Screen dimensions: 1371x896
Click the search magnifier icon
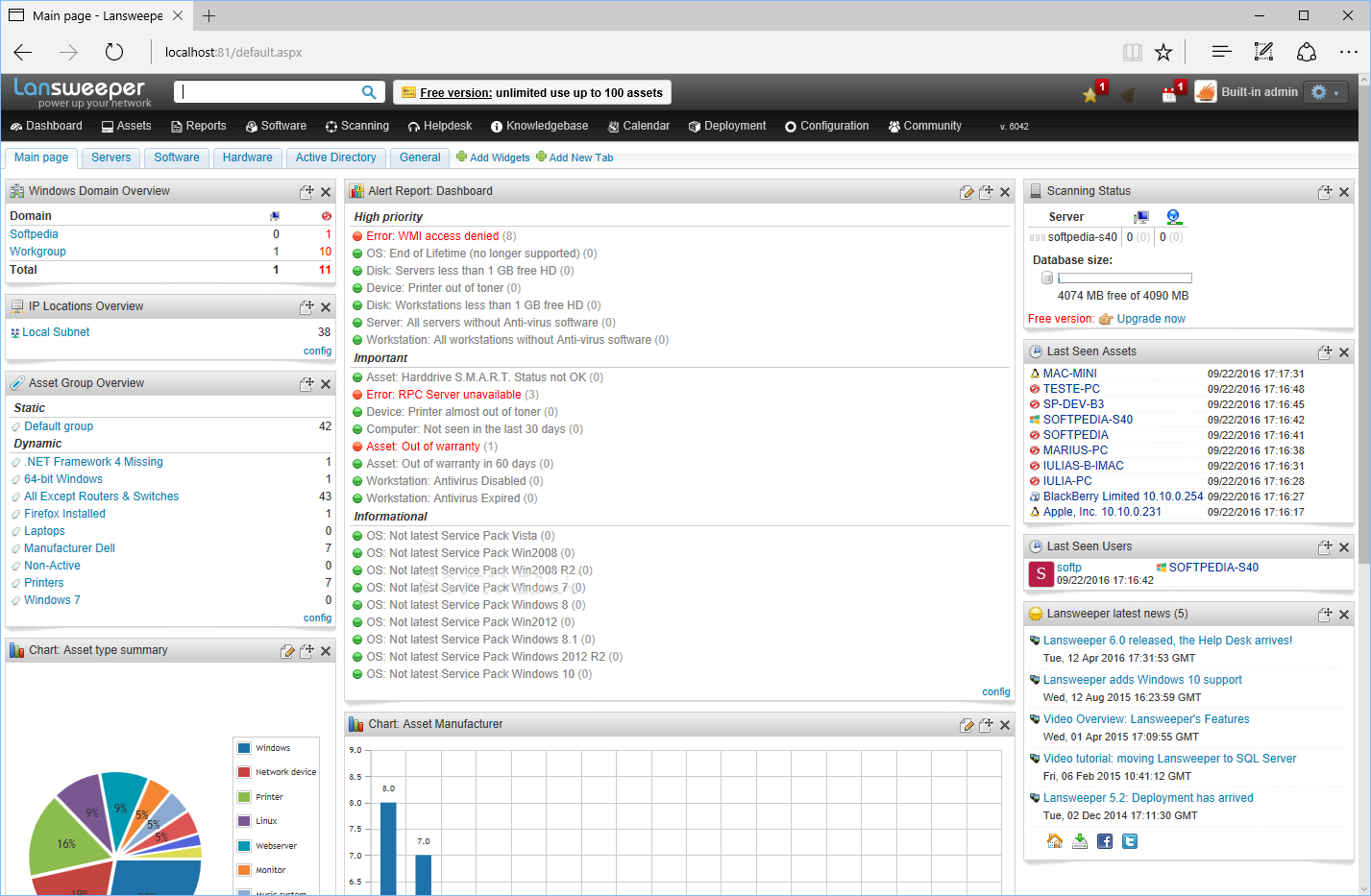coord(369,92)
